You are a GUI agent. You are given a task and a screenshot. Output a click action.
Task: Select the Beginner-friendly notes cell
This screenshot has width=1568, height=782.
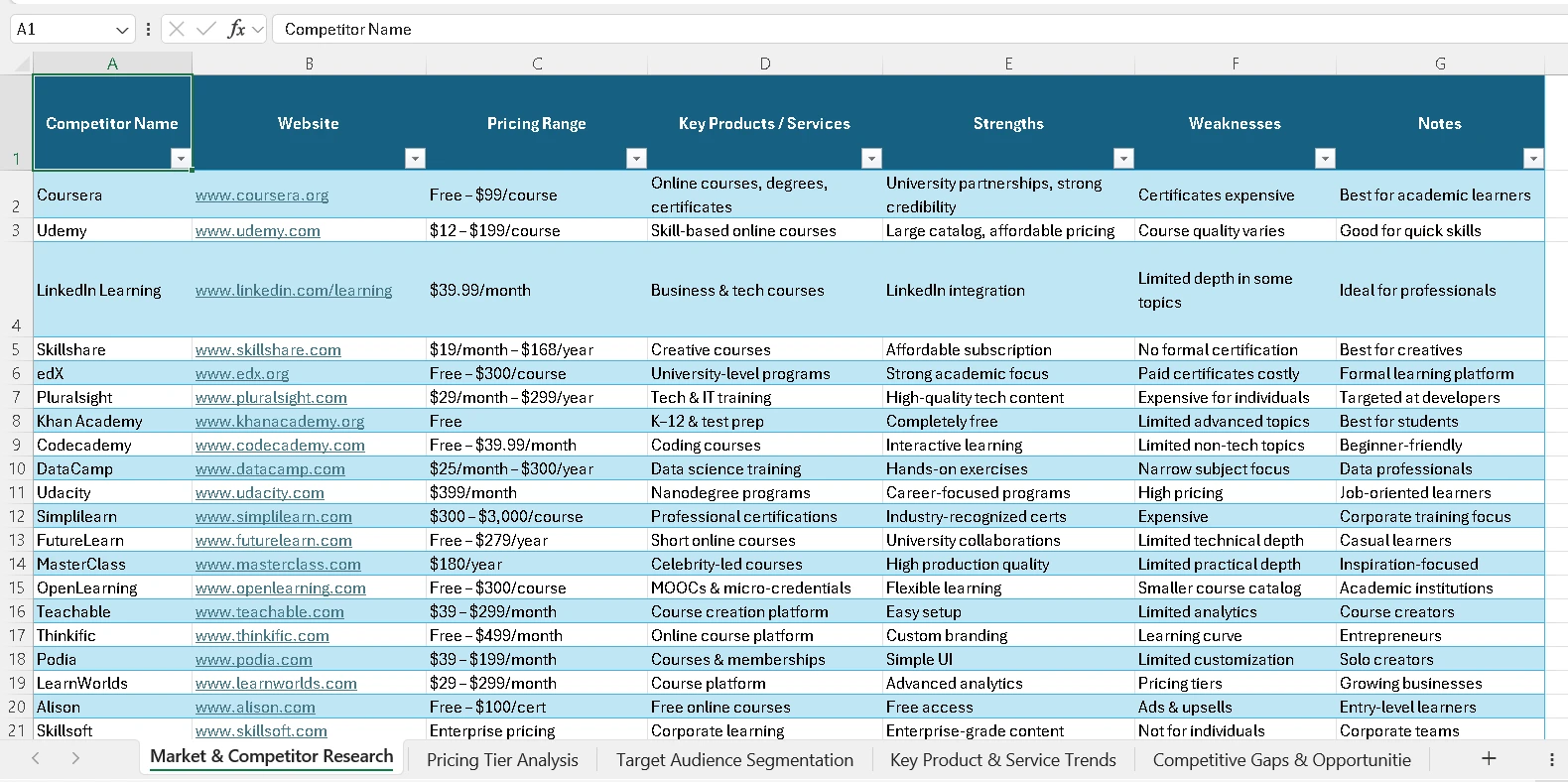click(1440, 445)
